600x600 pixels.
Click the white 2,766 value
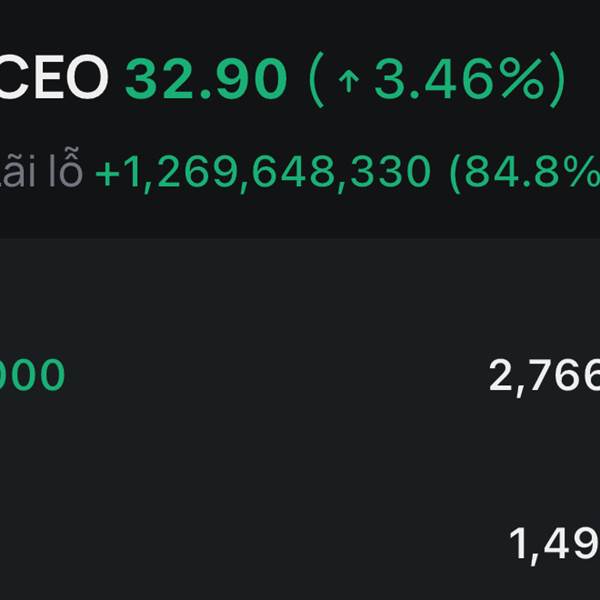point(545,377)
